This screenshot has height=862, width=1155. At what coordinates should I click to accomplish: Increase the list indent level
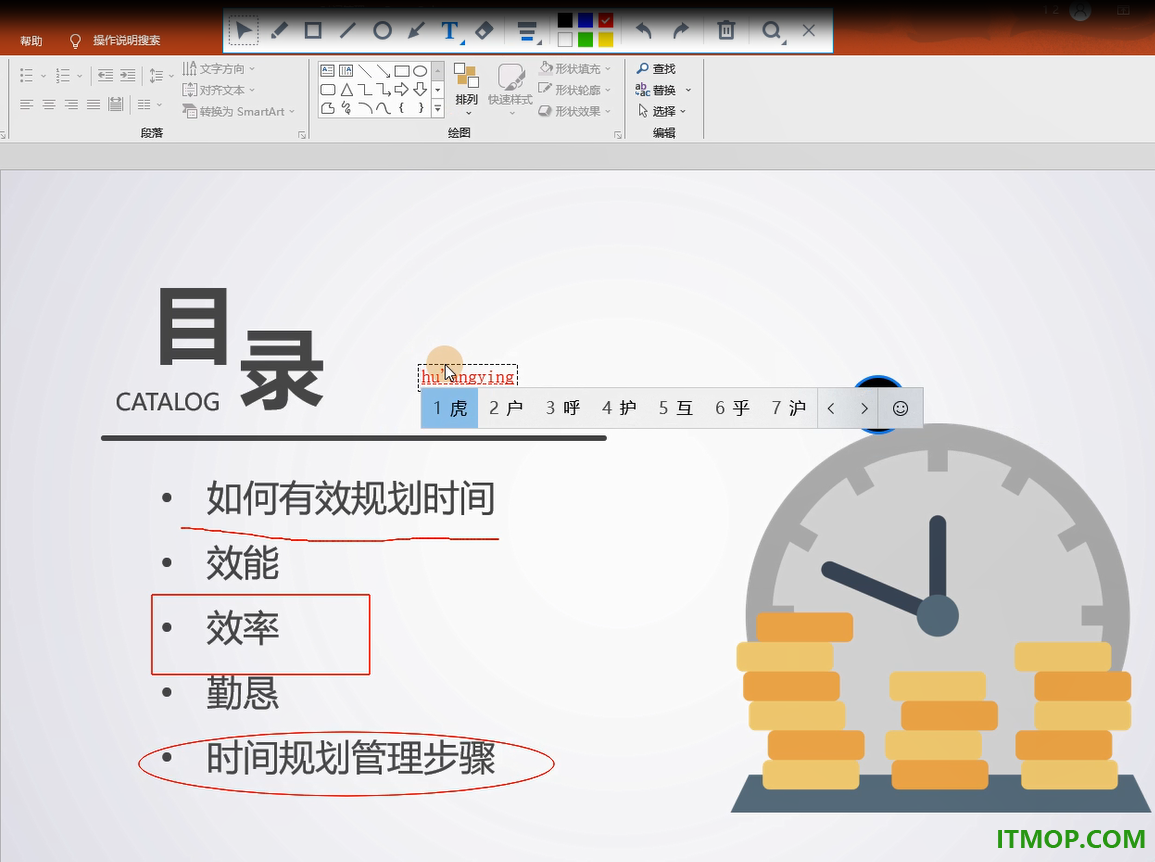coord(128,75)
